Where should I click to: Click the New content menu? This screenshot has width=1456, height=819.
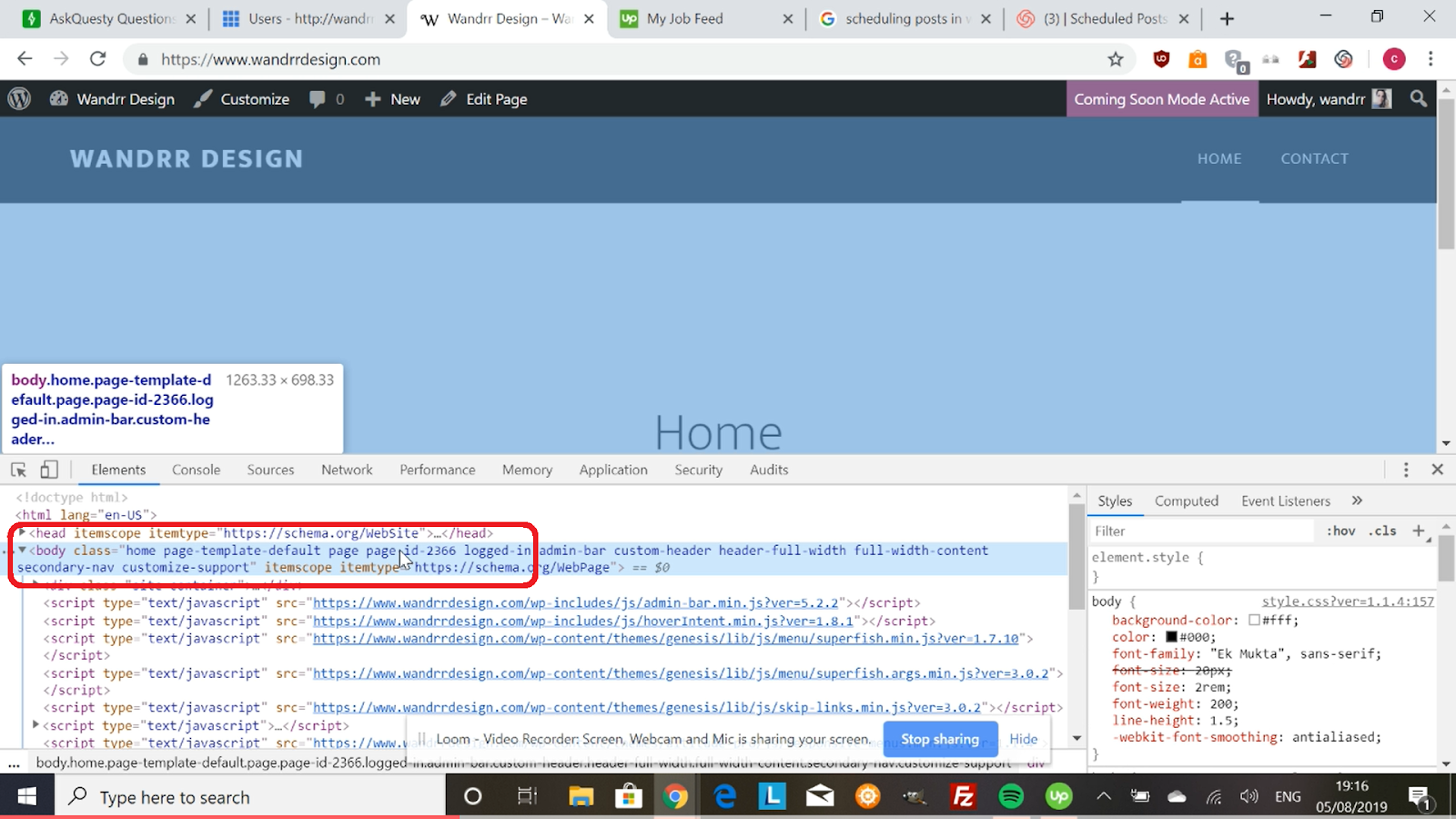(392, 99)
